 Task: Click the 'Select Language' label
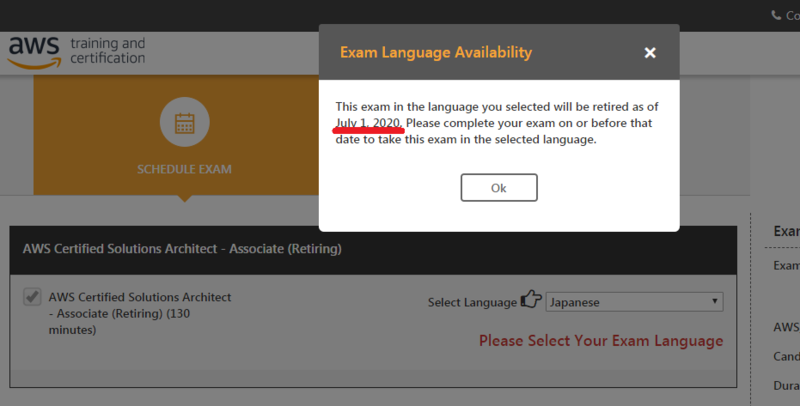click(472, 302)
